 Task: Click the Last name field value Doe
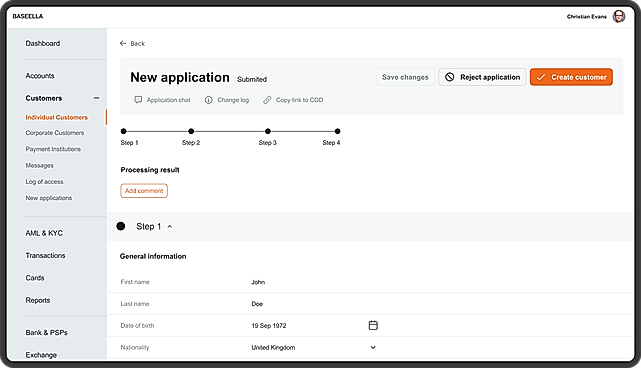[x=257, y=304]
